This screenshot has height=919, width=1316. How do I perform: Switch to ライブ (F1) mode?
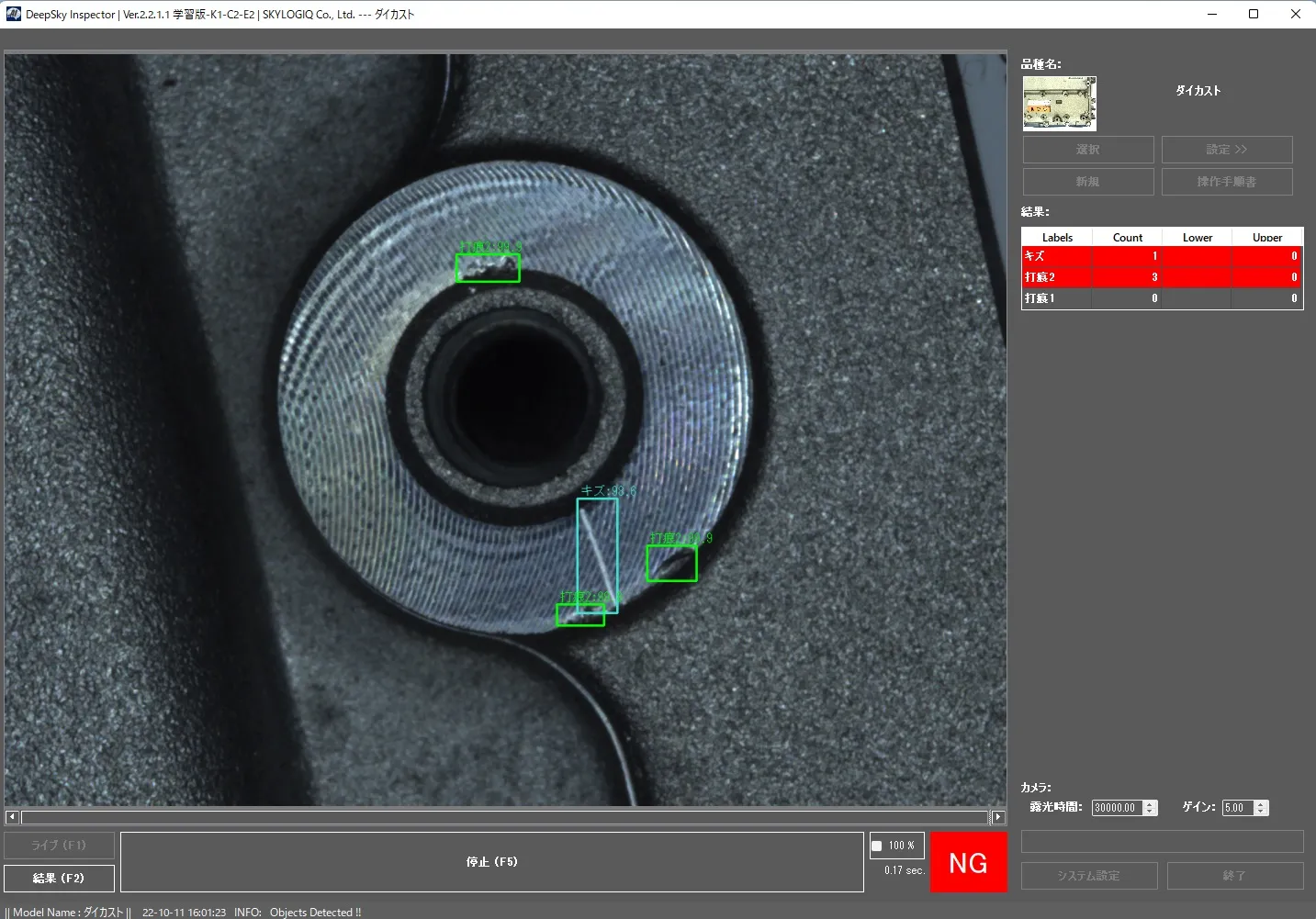coord(60,846)
